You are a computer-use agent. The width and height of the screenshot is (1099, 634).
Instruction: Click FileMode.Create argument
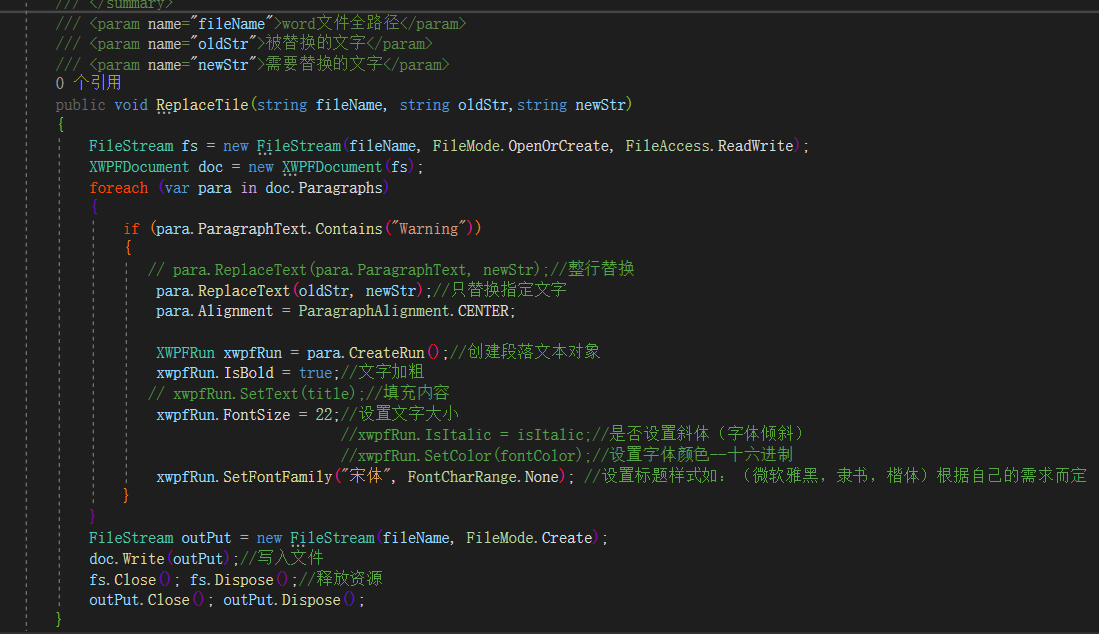[529, 538]
